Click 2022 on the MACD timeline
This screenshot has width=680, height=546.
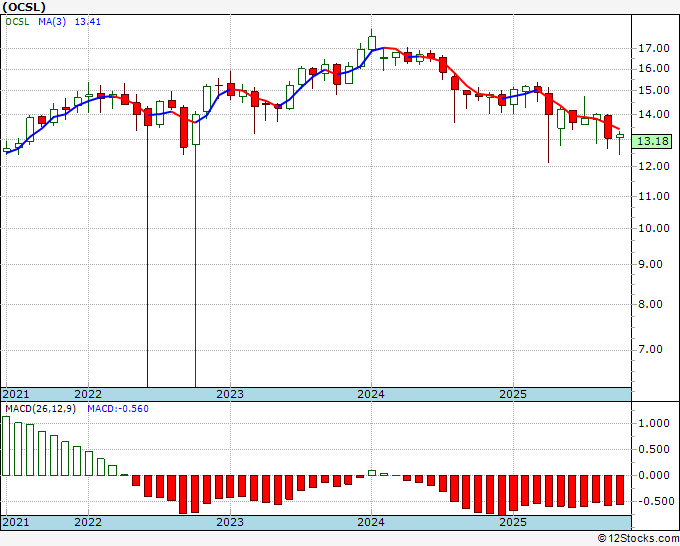coord(88,522)
